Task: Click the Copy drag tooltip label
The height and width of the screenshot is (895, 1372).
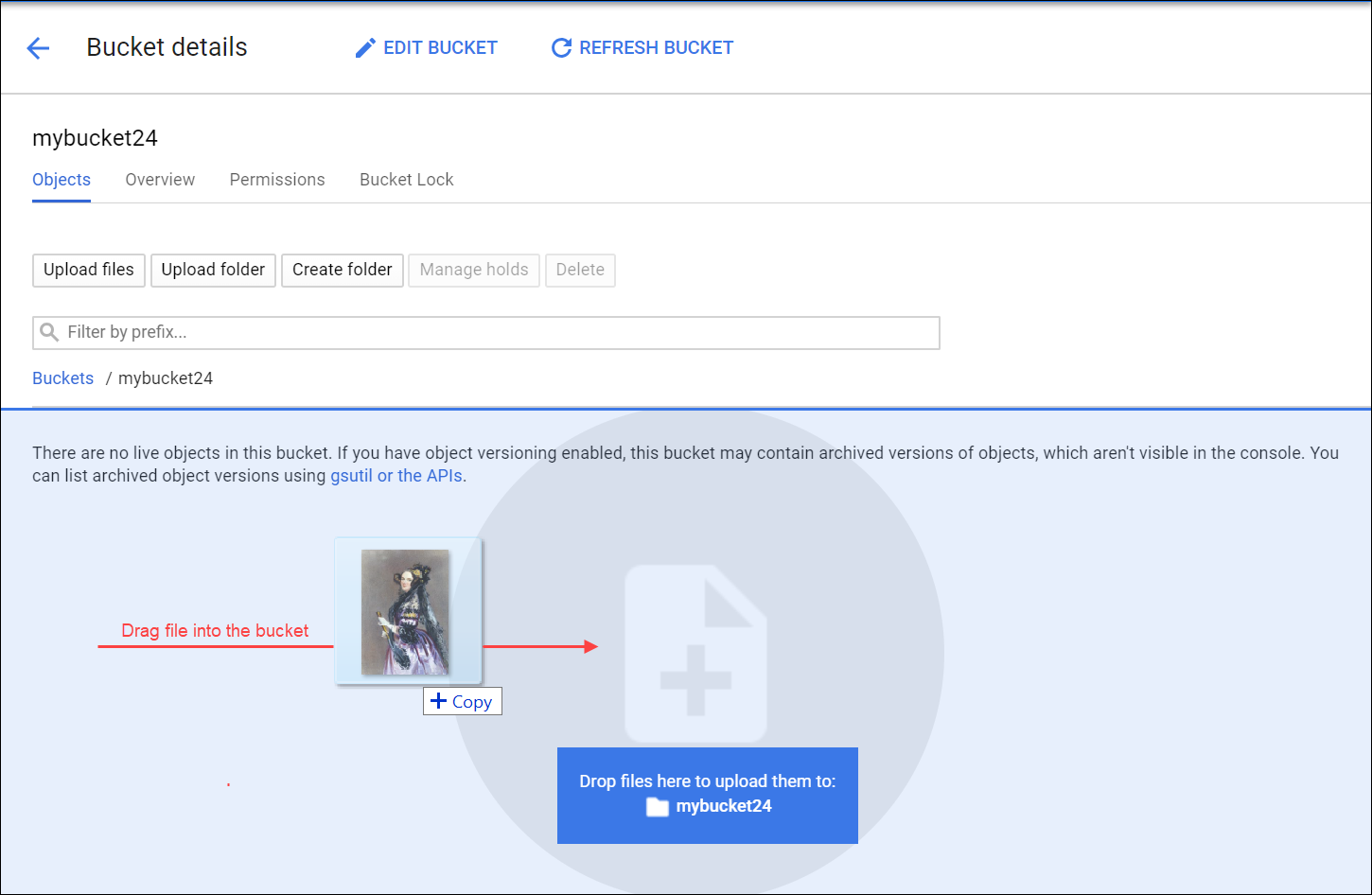Action: pyautogui.click(x=463, y=701)
